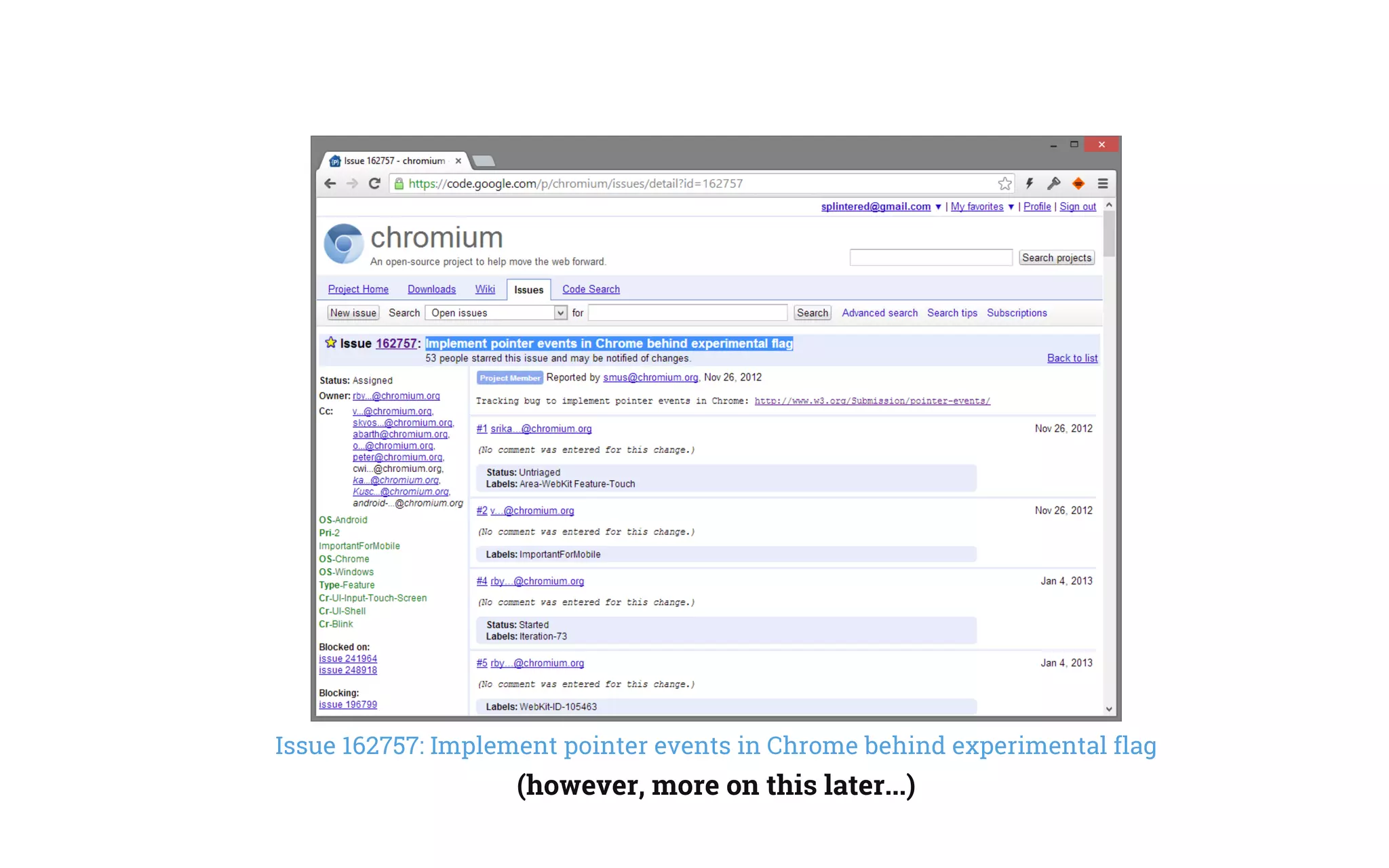Open blocked-on issue 248918 link
Image resolution: width=1389 pixels, height=868 pixels.
tap(348, 670)
